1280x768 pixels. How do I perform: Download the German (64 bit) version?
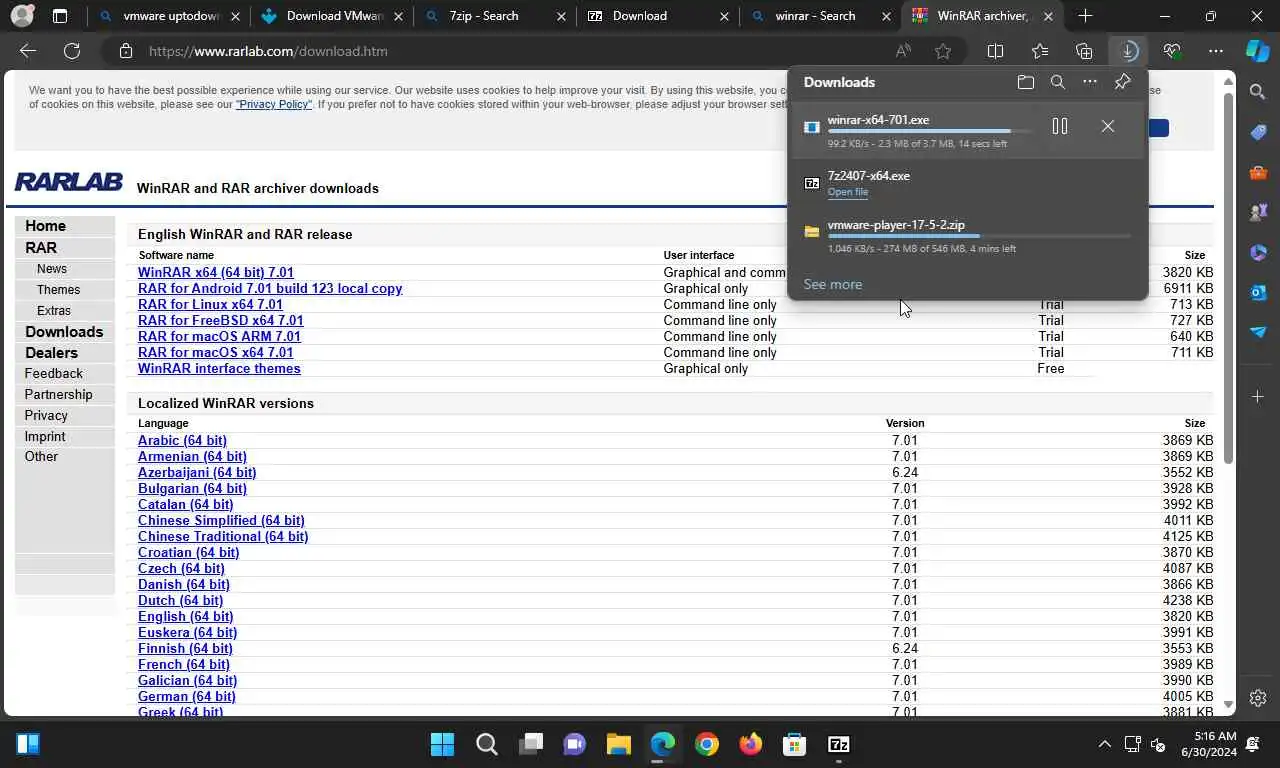click(187, 696)
